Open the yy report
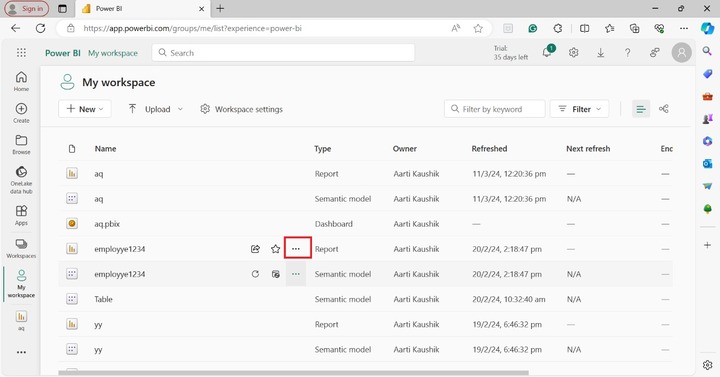 98,324
